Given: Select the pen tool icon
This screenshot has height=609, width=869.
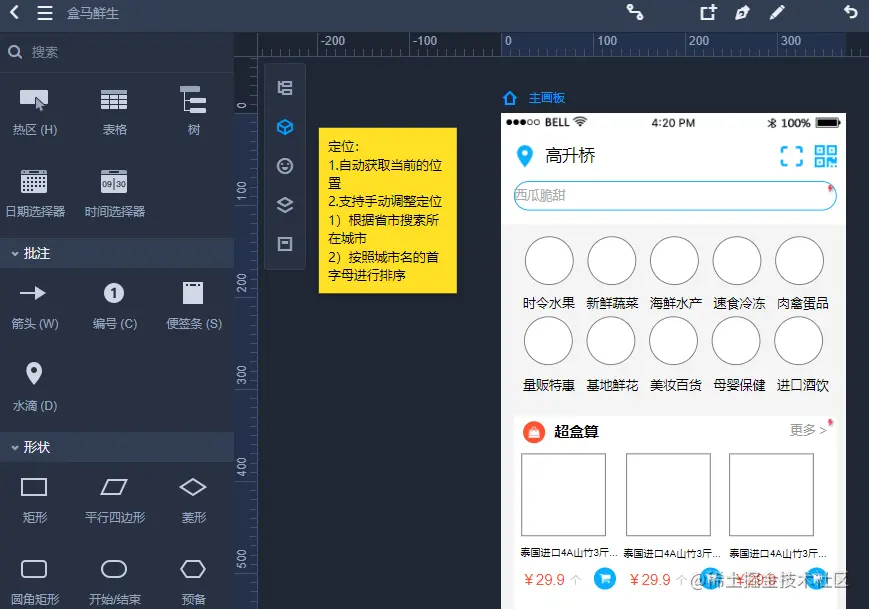Looking at the screenshot, I should tap(742, 12).
